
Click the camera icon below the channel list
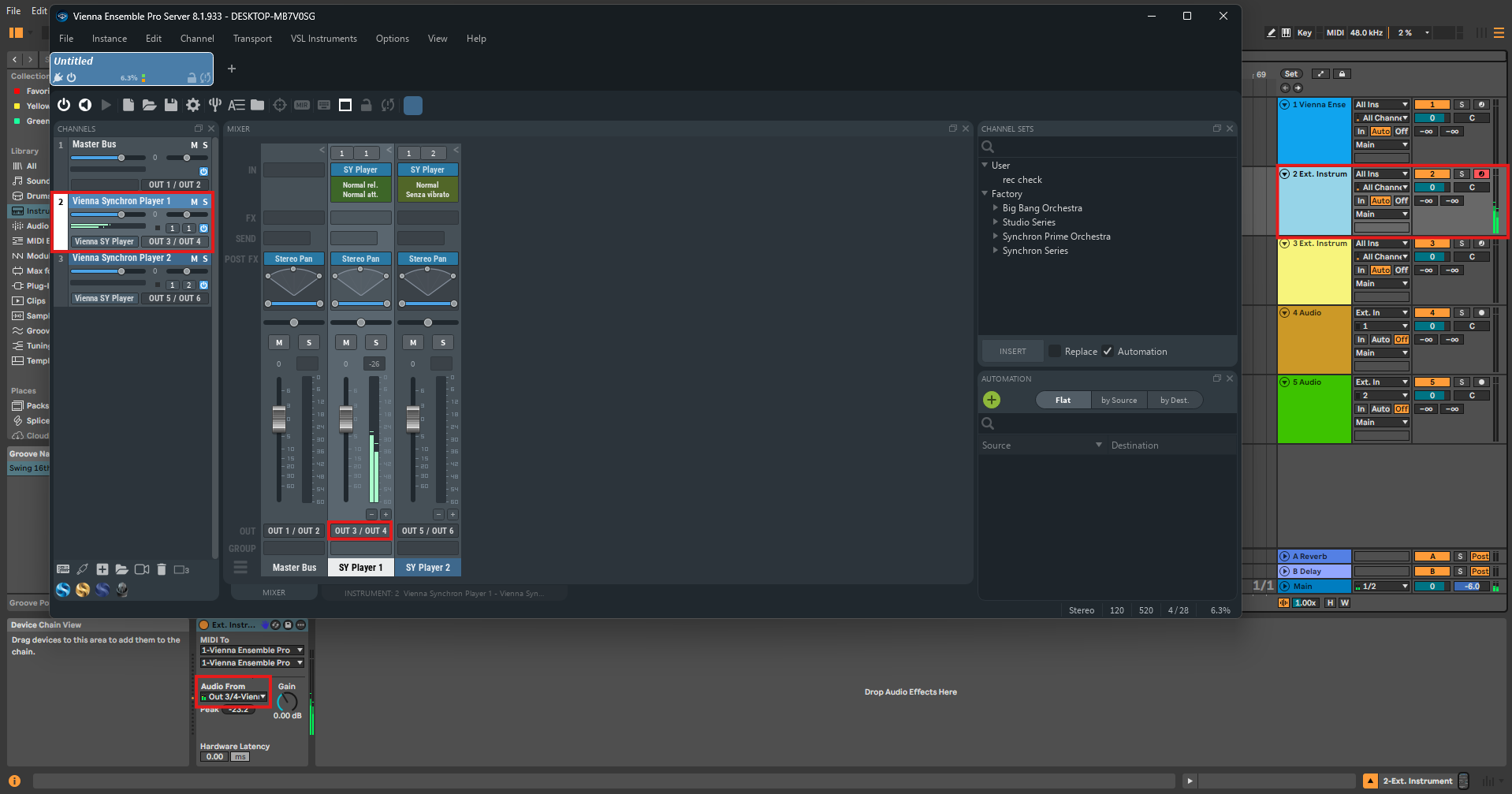pyautogui.click(x=142, y=569)
